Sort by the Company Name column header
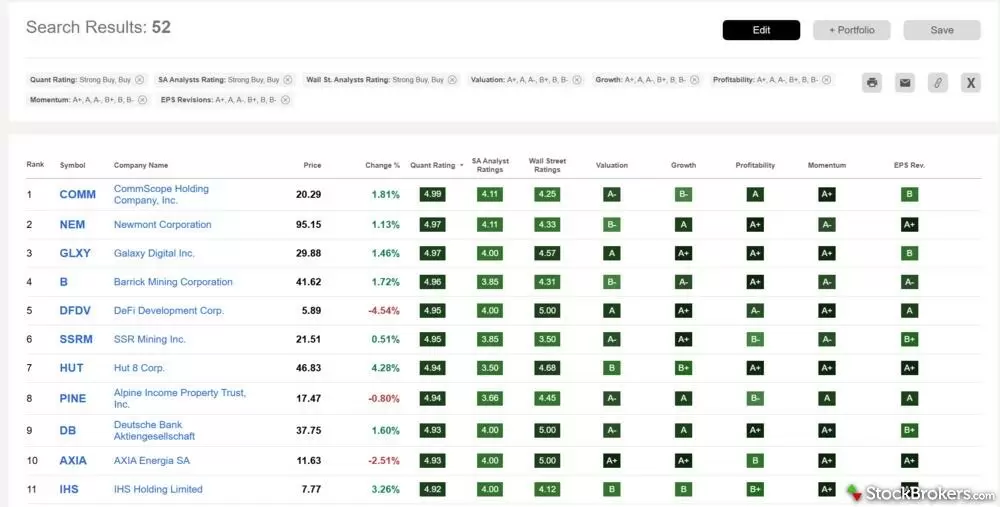1000x507 pixels. pyautogui.click(x=140, y=165)
